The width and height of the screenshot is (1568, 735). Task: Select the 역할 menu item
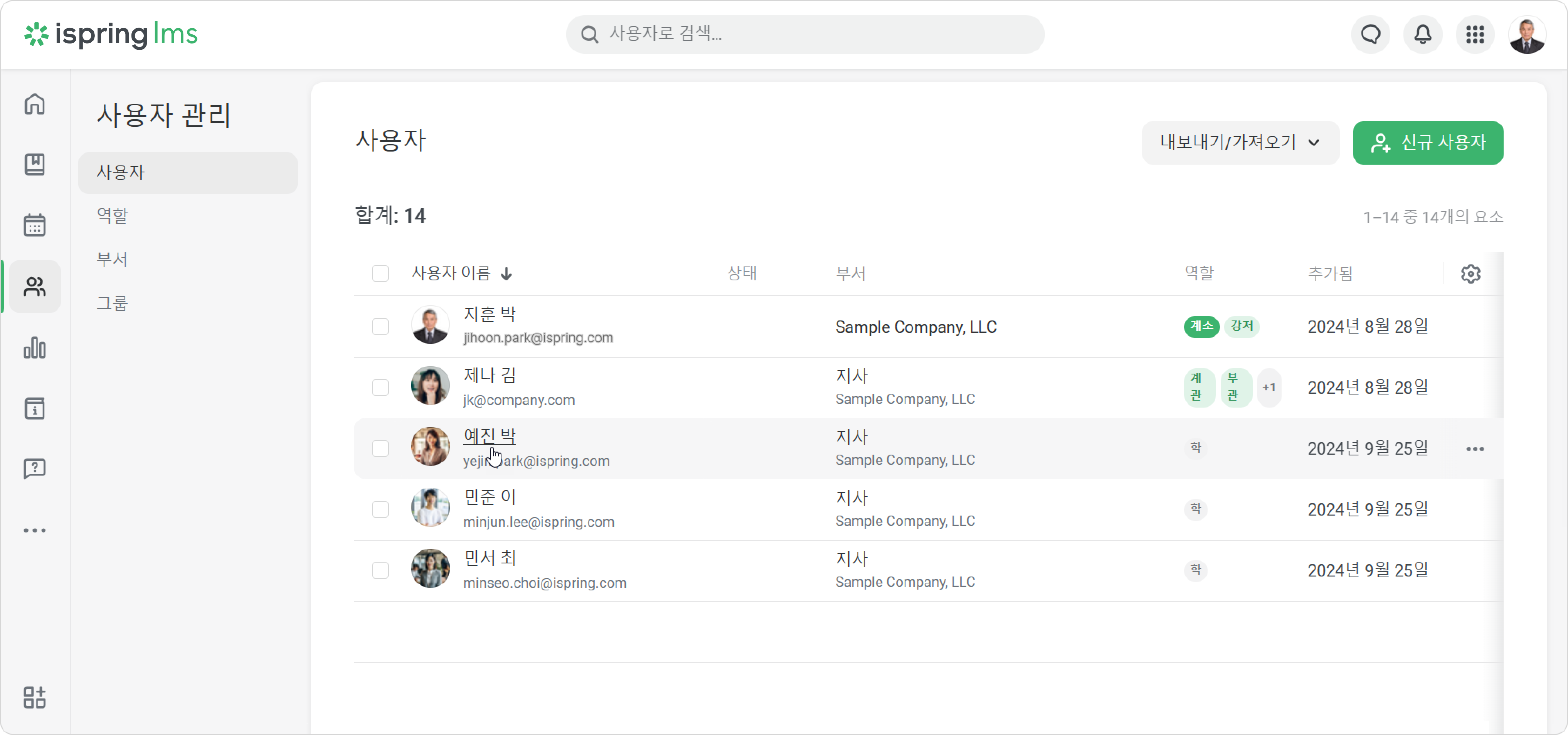tap(113, 216)
